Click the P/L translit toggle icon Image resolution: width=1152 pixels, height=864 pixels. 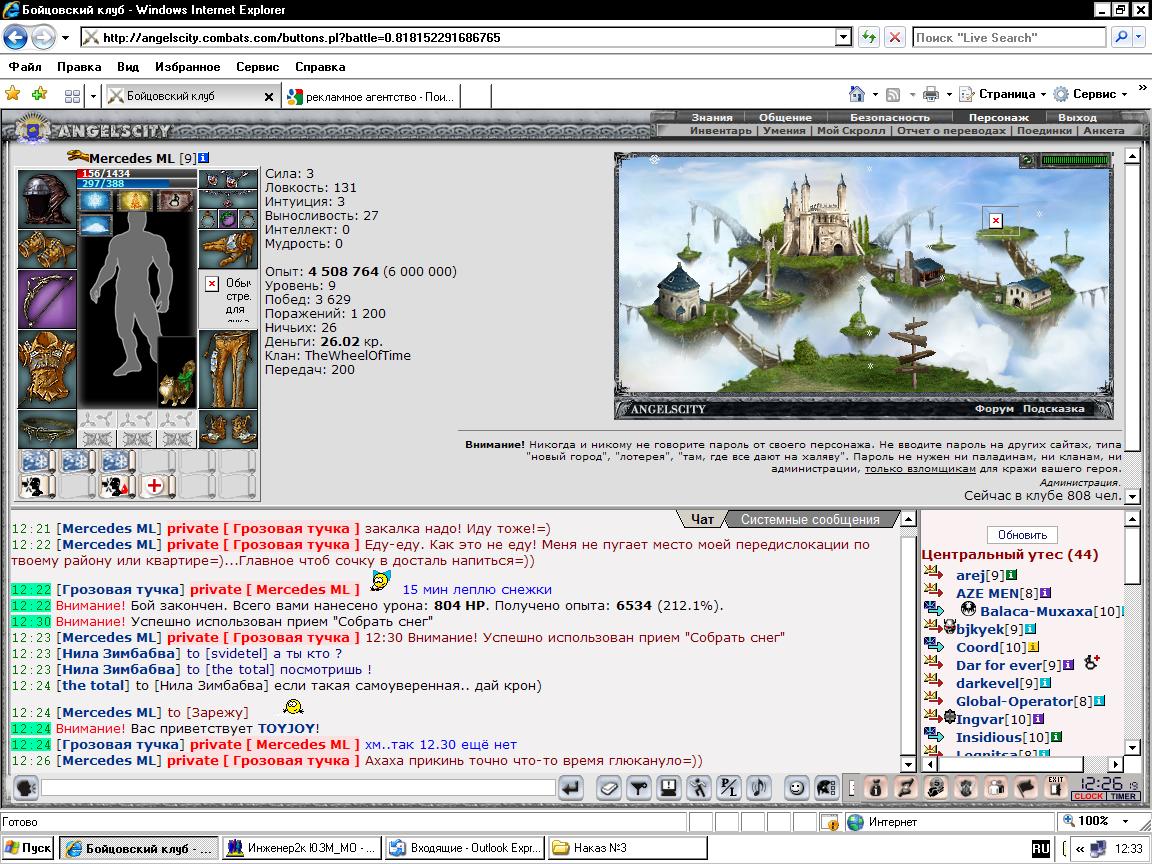[x=729, y=788]
